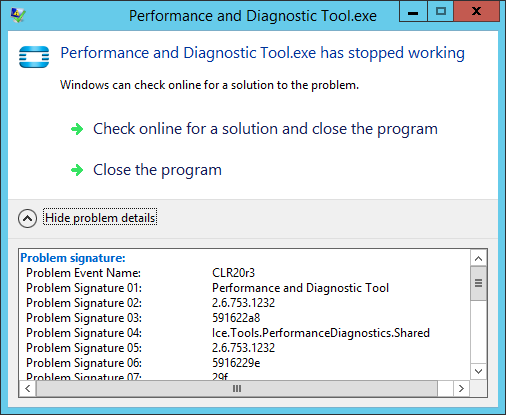Click green arrow beside Close the program
This screenshot has height=415, width=506.
tap(77, 170)
